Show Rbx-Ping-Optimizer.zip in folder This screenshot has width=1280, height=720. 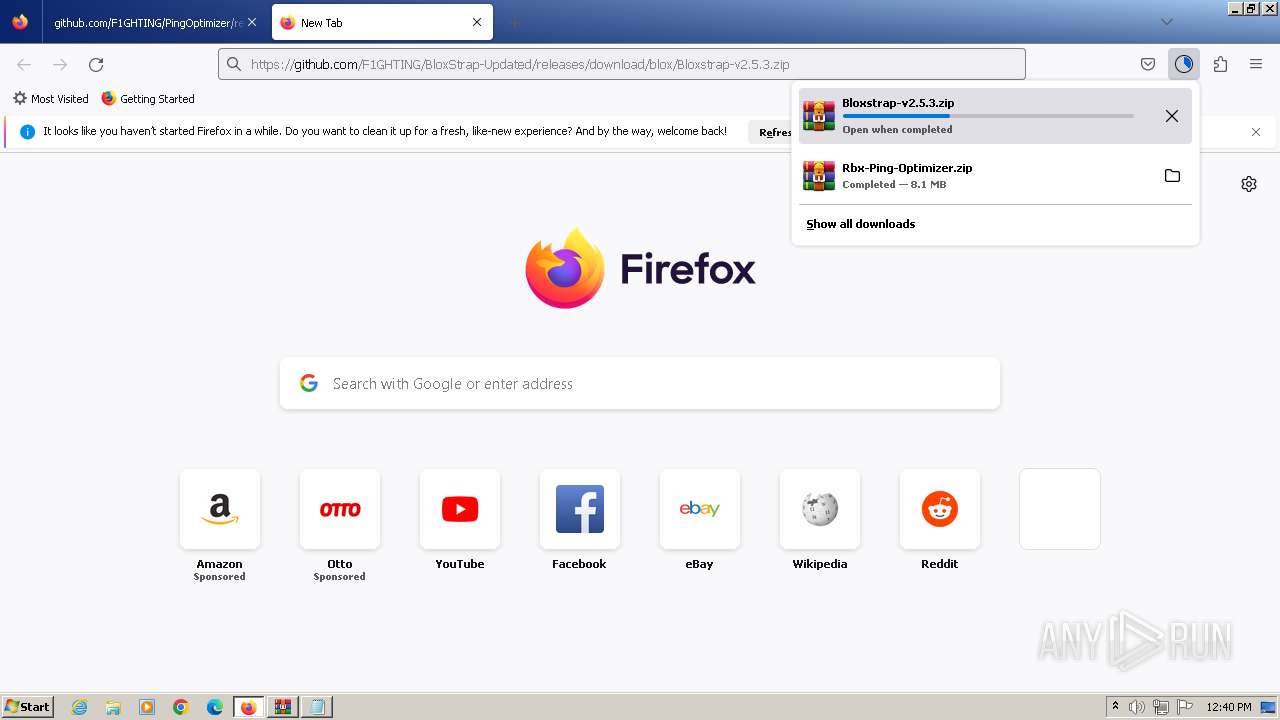point(1172,176)
